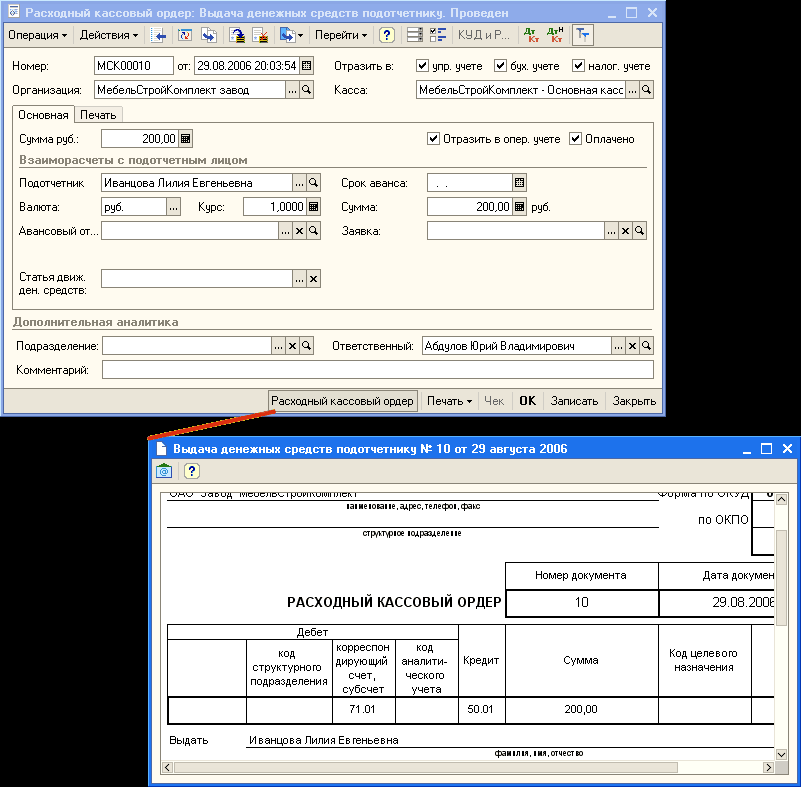Click Подразделение ellipsis select button
801x787 pixels.
tap(278, 346)
